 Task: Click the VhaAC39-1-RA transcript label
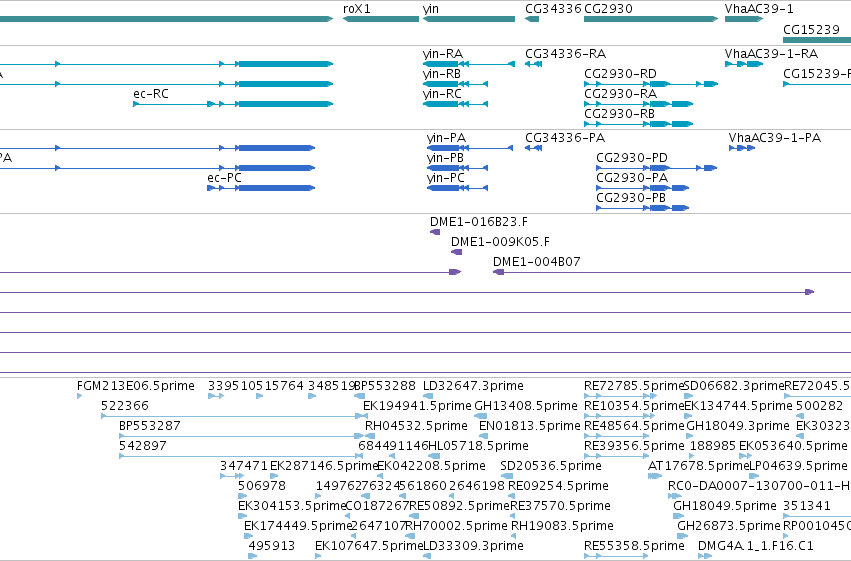(771, 54)
